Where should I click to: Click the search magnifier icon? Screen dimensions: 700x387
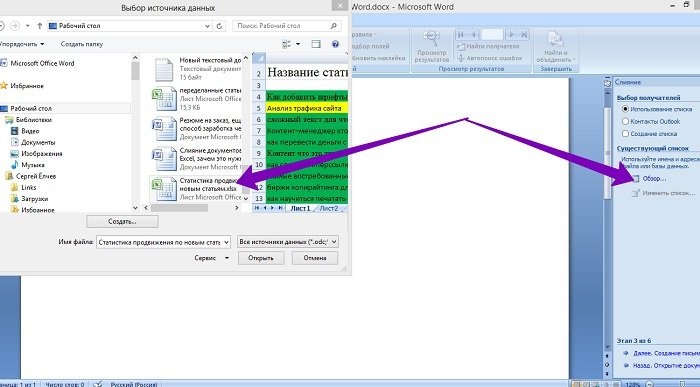point(333,26)
